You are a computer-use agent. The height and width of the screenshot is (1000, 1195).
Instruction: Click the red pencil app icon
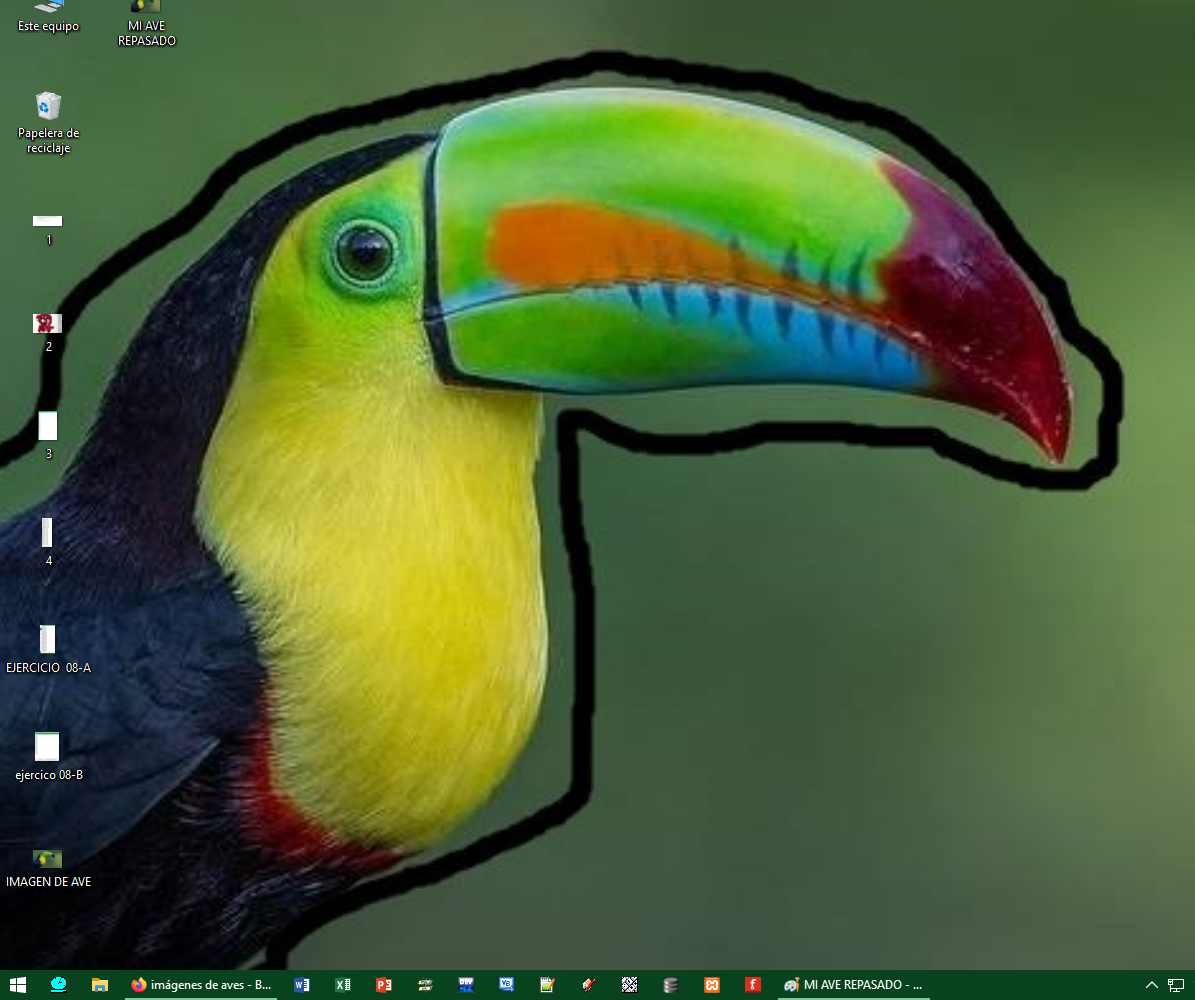588,985
